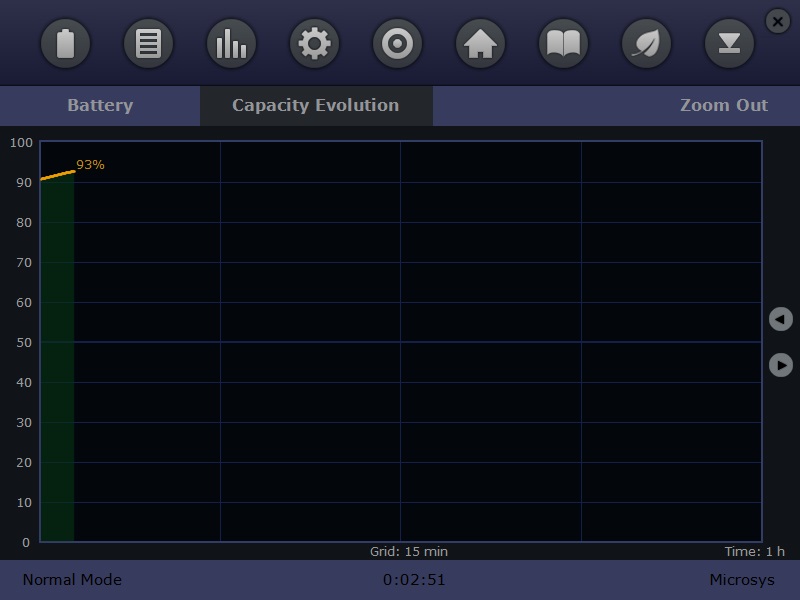Click the Grid: 15 min label
This screenshot has width=800, height=600.
[414, 551]
